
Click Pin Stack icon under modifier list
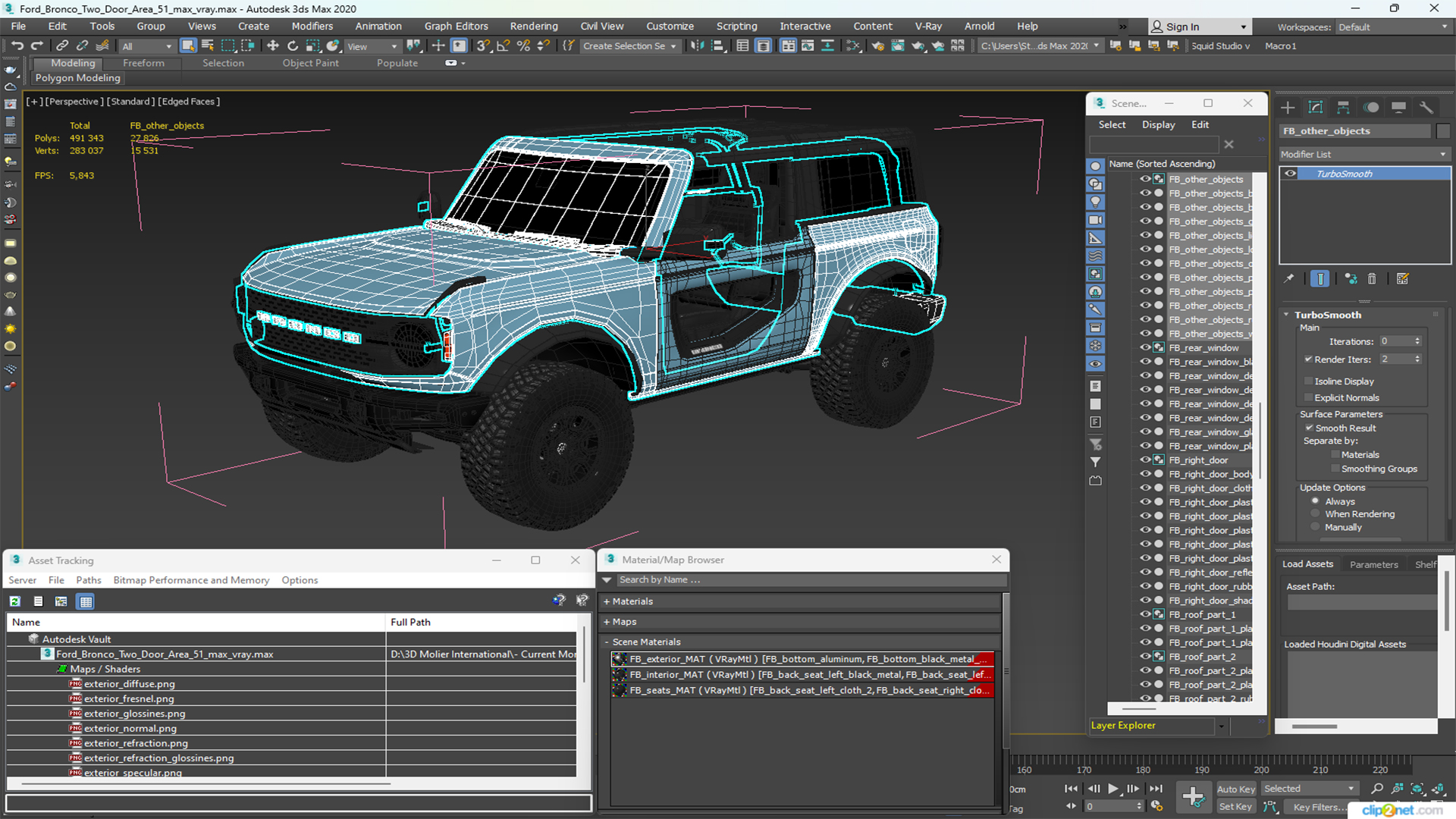(1289, 279)
